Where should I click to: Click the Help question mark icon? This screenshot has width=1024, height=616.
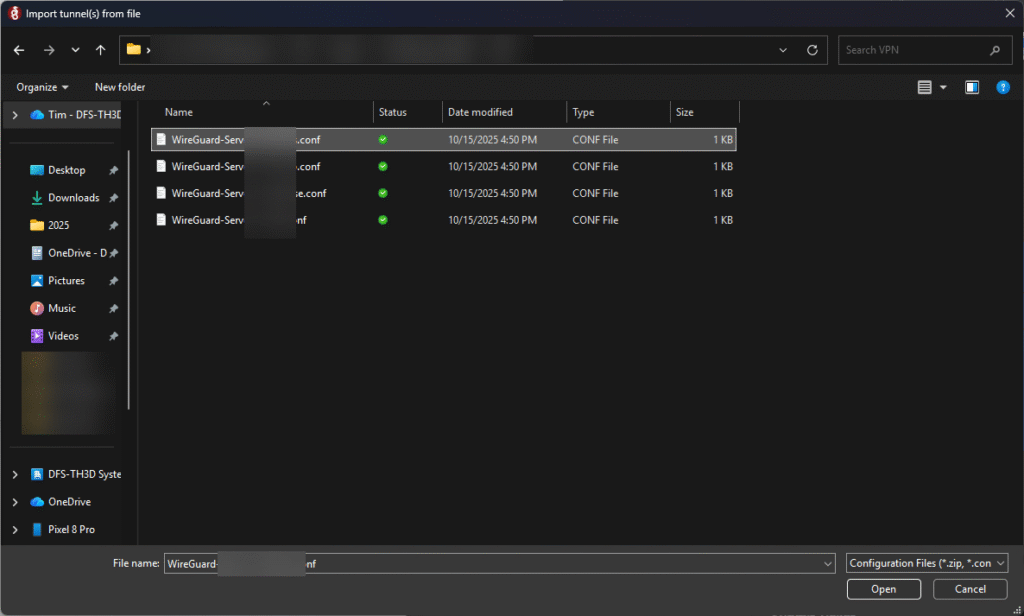pyautogui.click(x=1003, y=88)
